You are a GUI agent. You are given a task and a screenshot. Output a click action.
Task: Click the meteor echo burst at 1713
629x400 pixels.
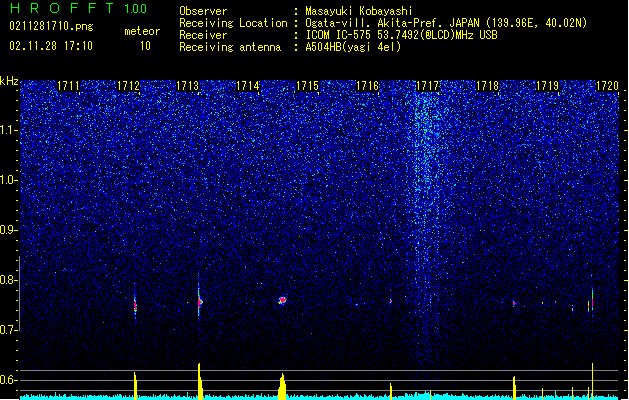click(x=199, y=301)
